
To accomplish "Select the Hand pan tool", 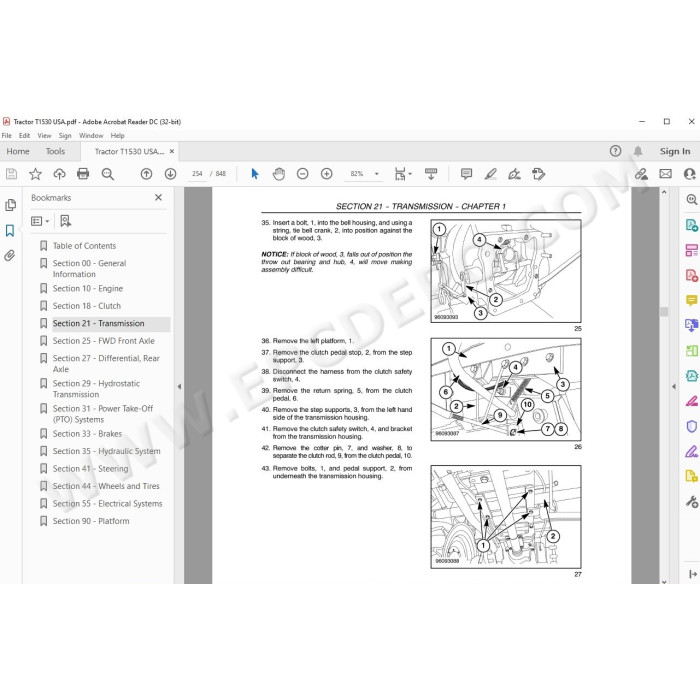I will pyautogui.click(x=279, y=174).
